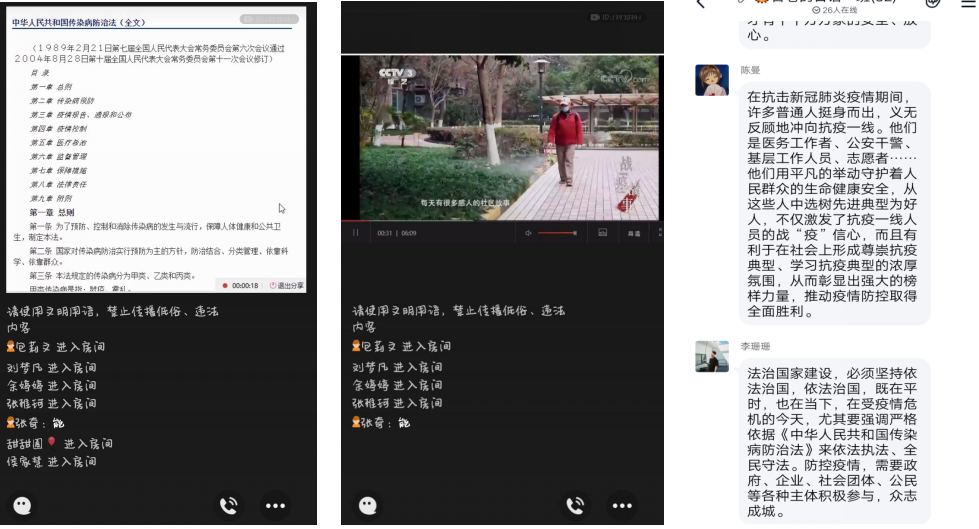Click 陈曼's profile avatar
979x529 pixels.
712,81
